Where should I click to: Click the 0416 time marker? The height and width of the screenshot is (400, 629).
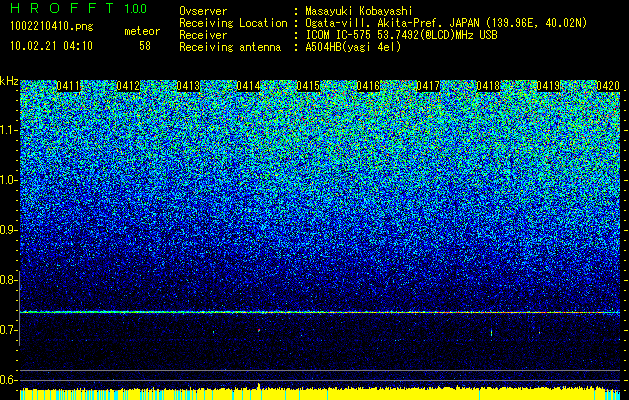[368, 86]
